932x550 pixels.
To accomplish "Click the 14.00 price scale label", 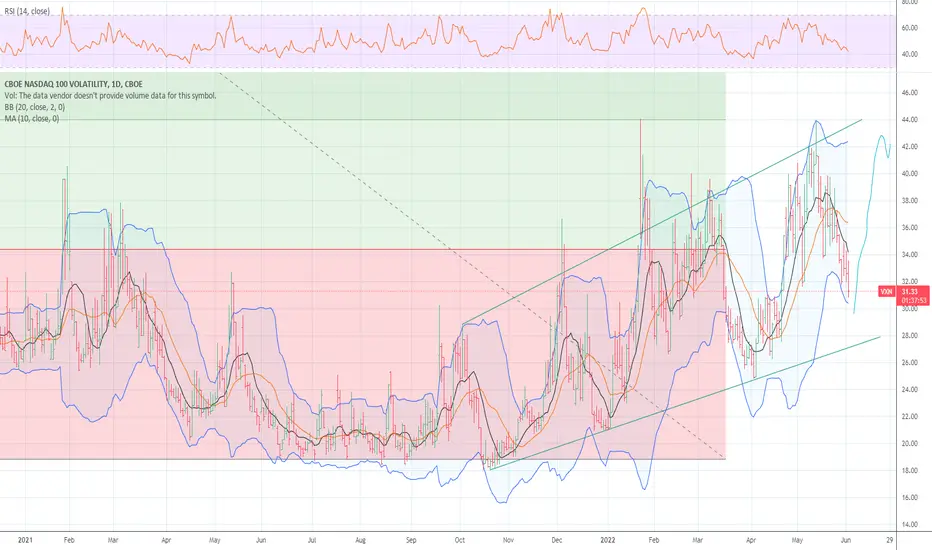I will pyautogui.click(x=909, y=524).
